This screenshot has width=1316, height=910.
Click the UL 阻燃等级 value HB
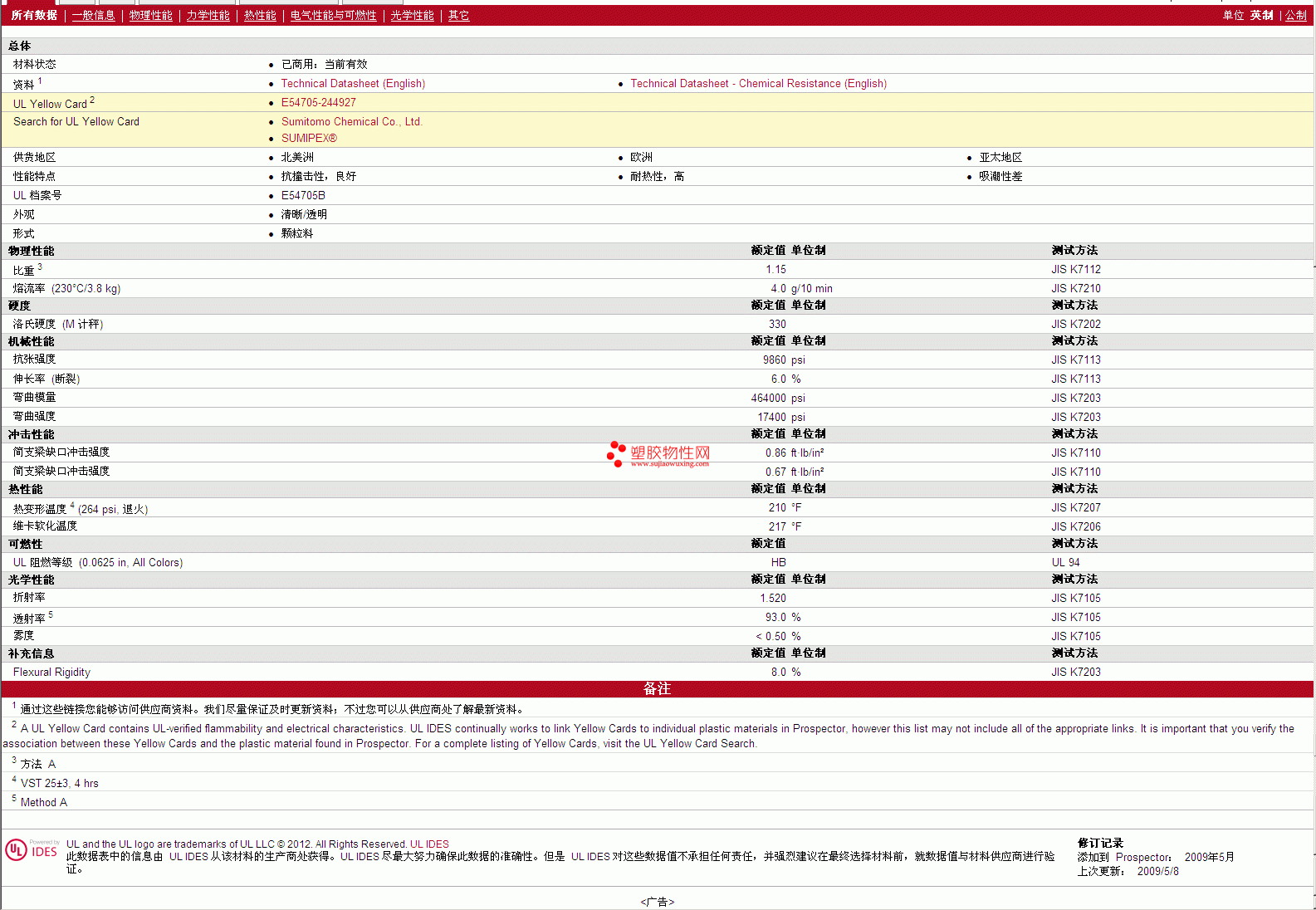coord(778,563)
